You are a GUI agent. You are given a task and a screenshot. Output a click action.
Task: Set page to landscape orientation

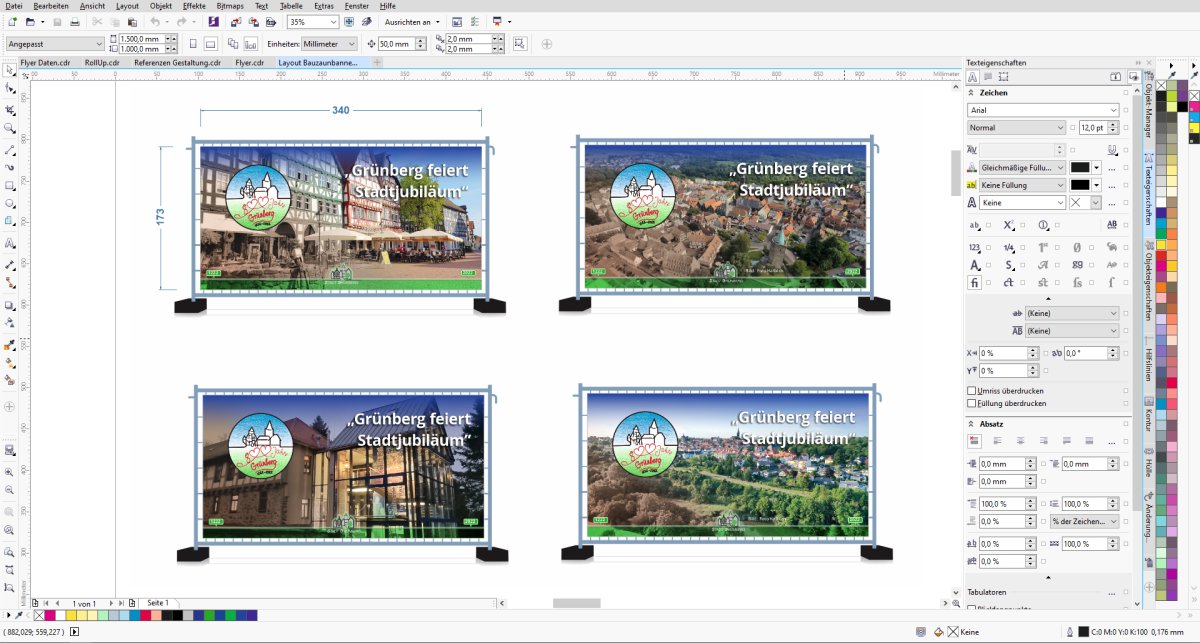211,44
